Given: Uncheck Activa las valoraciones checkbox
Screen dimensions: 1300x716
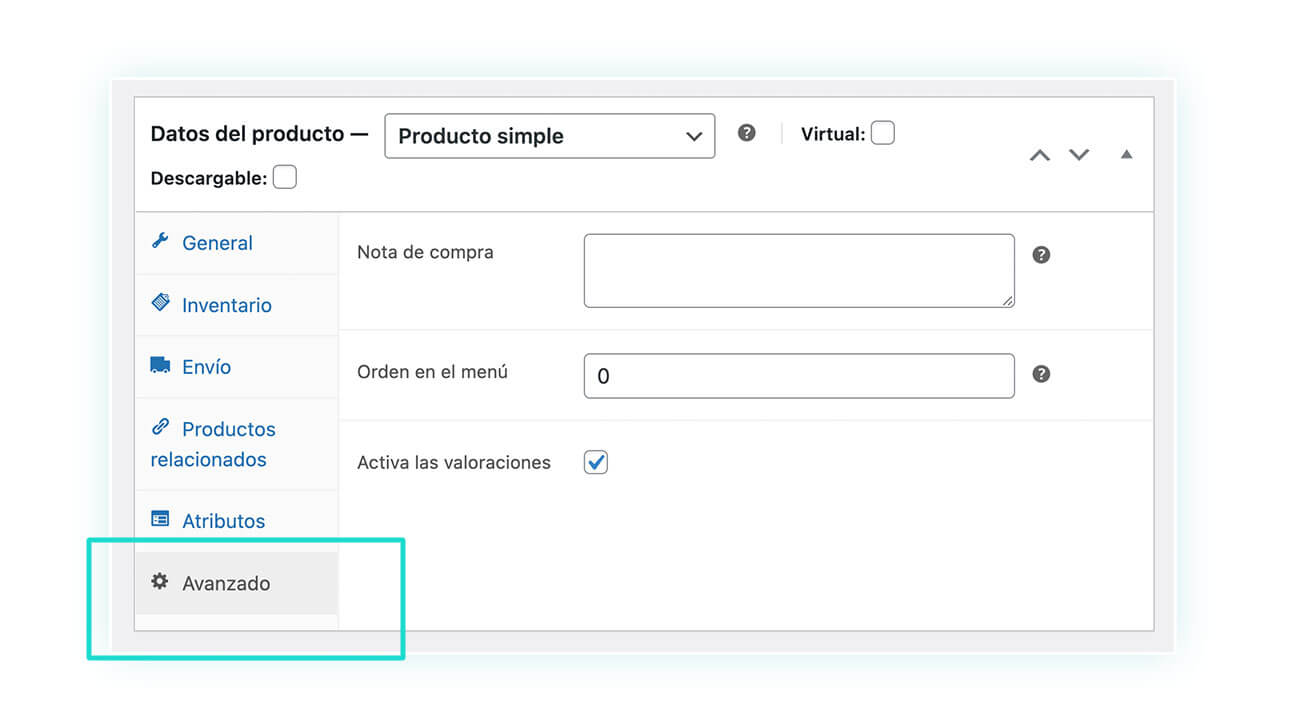Looking at the screenshot, I should point(596,462).
